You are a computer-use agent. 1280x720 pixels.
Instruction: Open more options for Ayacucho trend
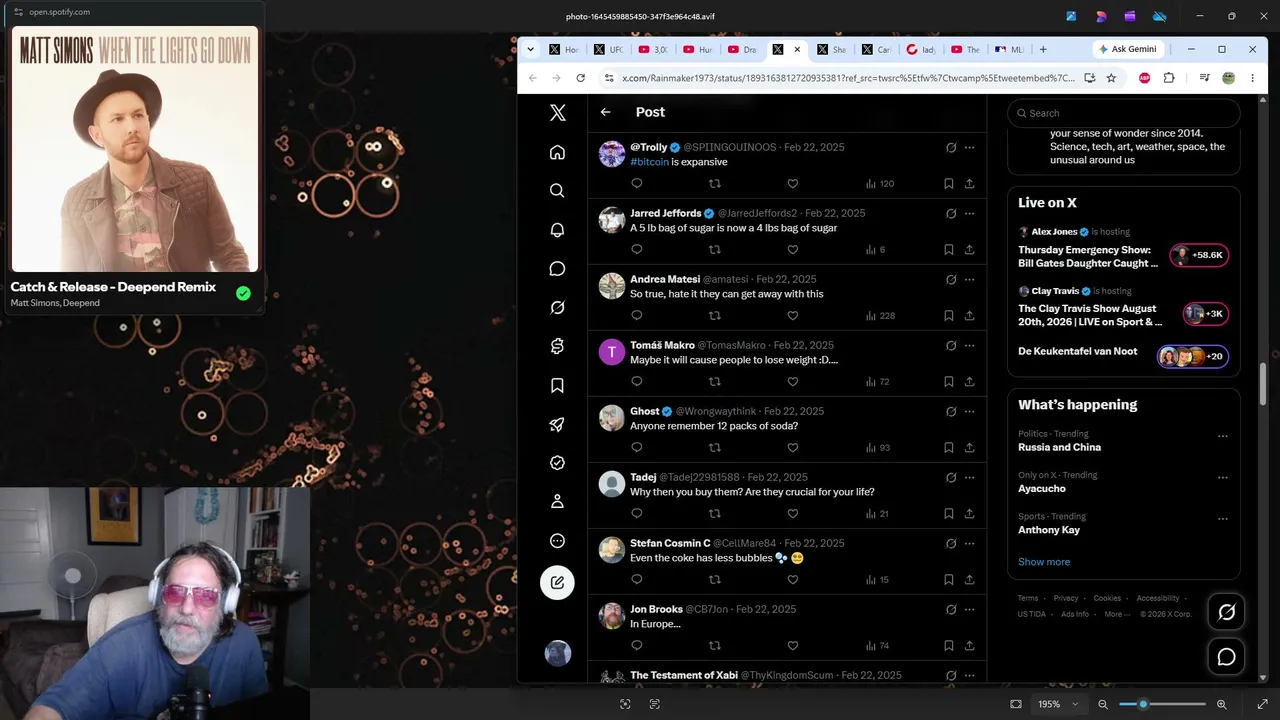tap(1222, 478)
